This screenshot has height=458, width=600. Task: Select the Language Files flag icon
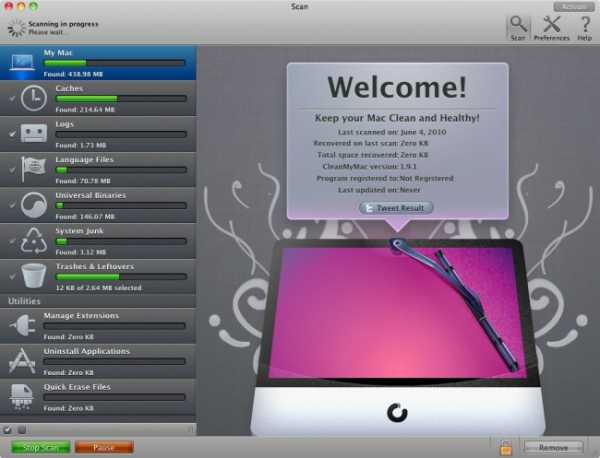33,167
